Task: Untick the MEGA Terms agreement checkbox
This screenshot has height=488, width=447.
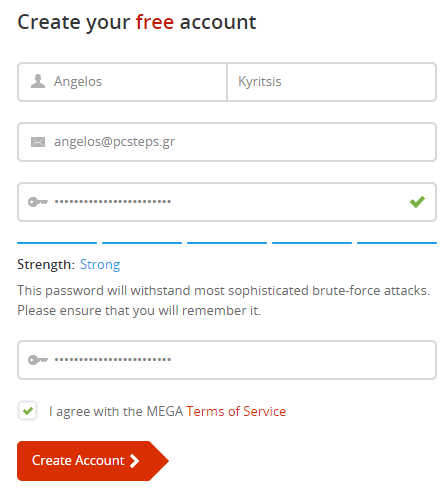Action: (x=28, y=411)
